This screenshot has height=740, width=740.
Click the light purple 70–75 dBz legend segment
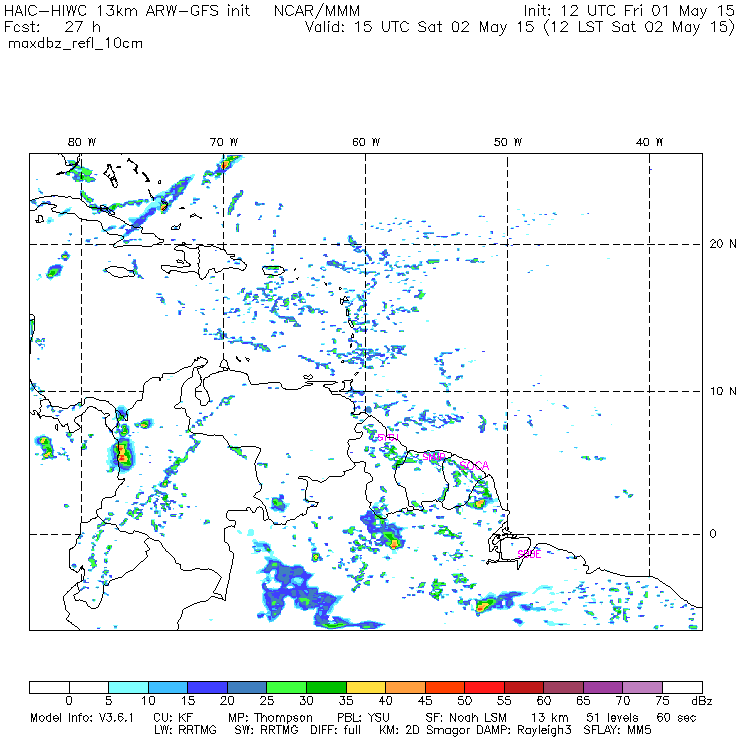point(642,687)
